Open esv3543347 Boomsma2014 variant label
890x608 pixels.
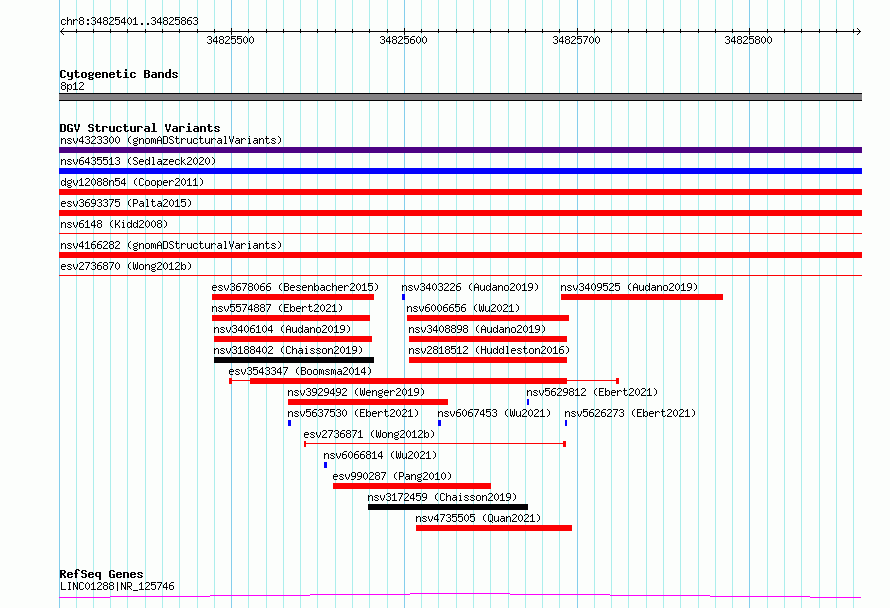(x=300, y=371)
